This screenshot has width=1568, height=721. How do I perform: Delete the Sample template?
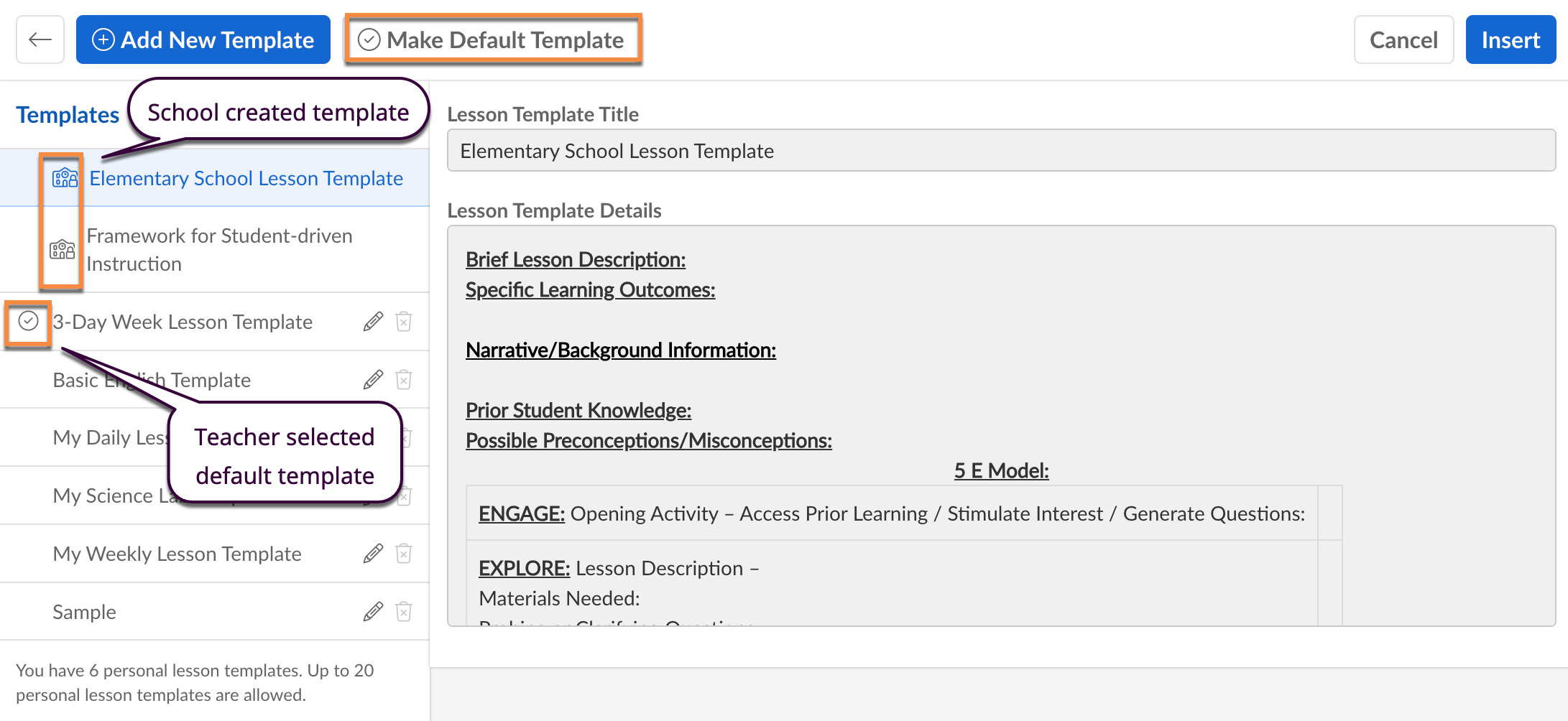click(x=404, y=612)
